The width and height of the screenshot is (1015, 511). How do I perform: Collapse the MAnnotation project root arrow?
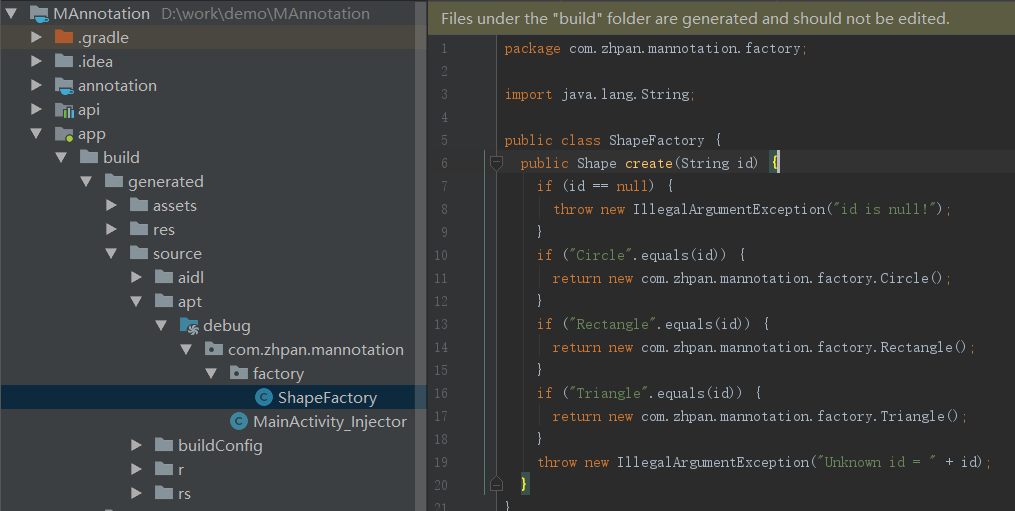point(11,14)
